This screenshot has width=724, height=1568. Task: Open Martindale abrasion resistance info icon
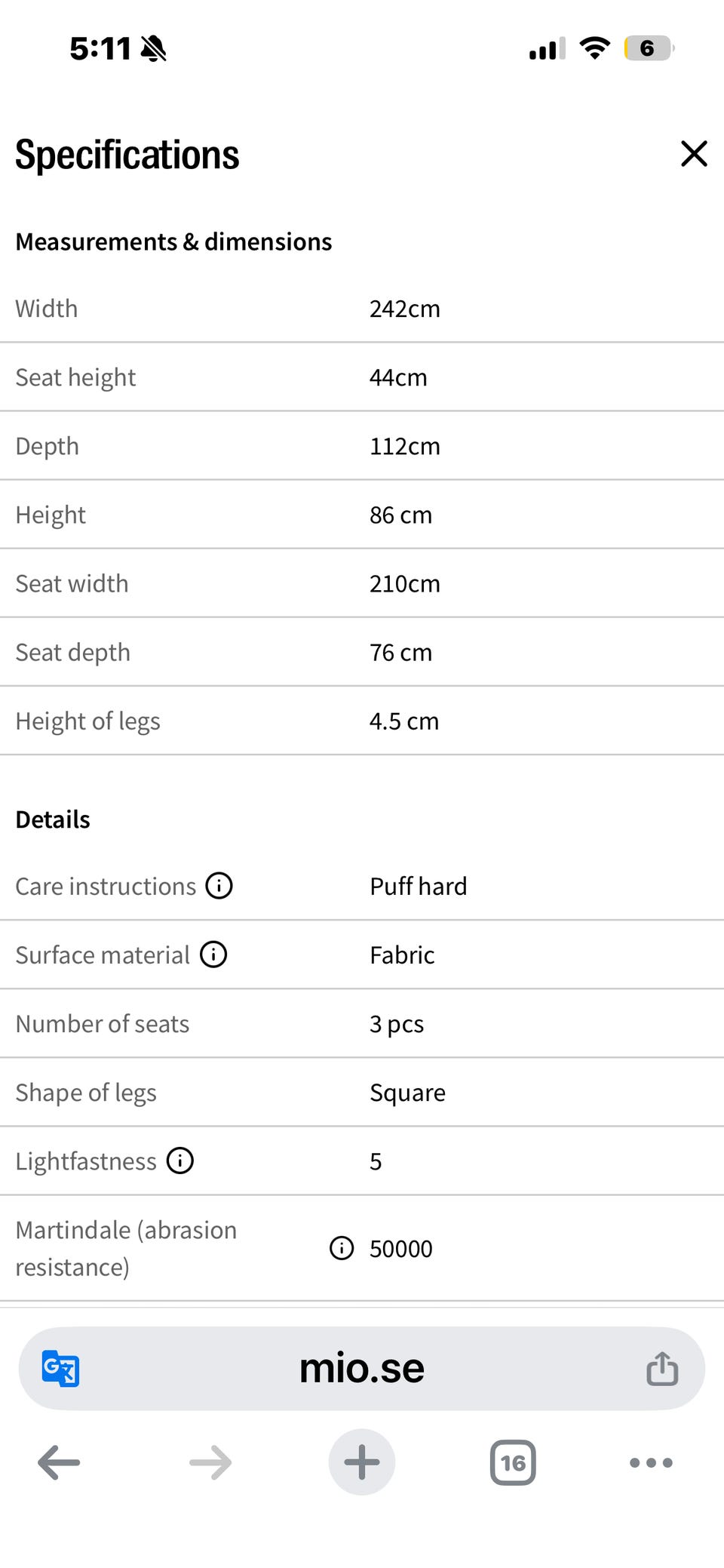coord(342,1248)
